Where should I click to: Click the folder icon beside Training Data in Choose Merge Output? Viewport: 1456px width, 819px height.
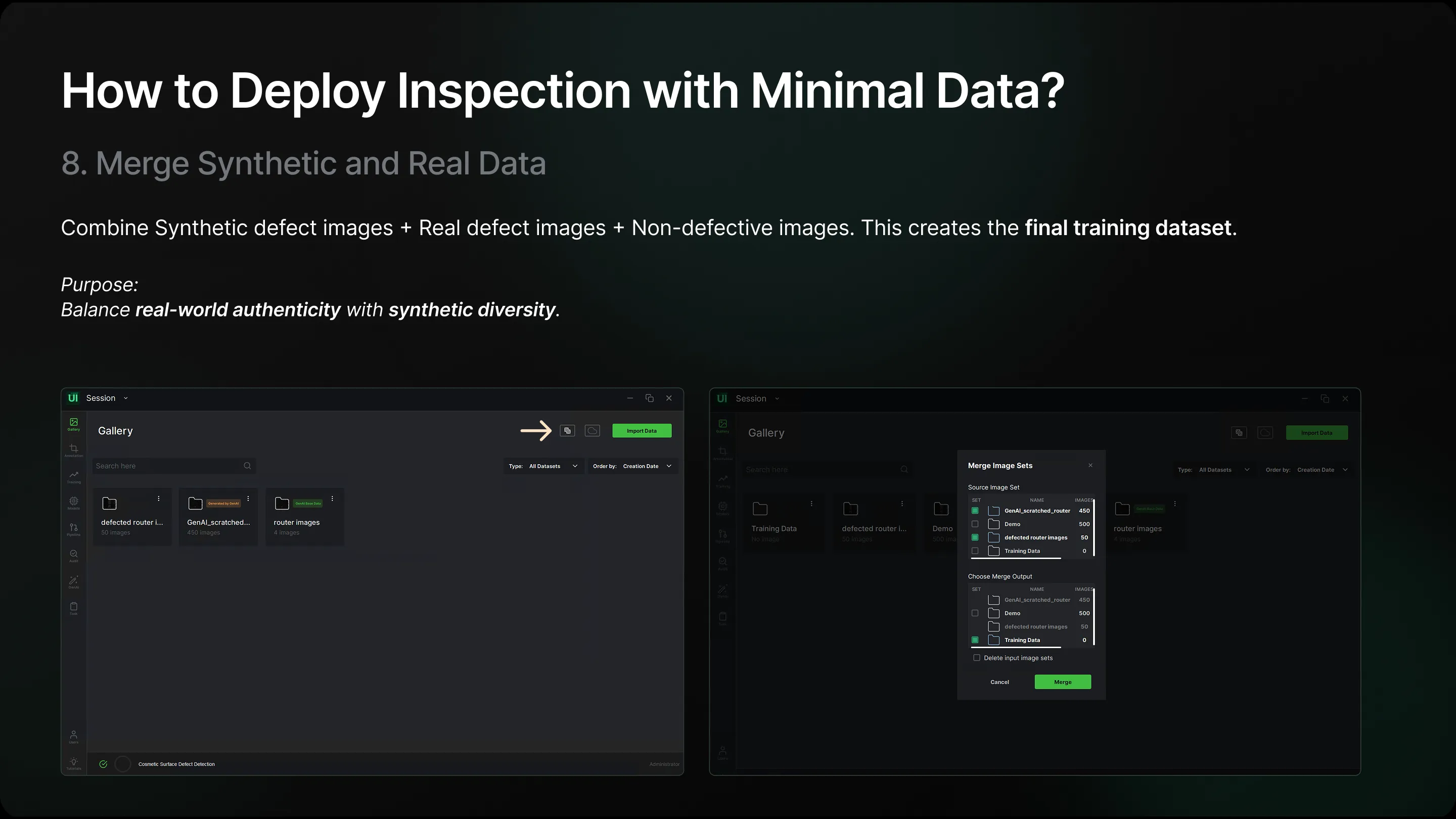993,640
